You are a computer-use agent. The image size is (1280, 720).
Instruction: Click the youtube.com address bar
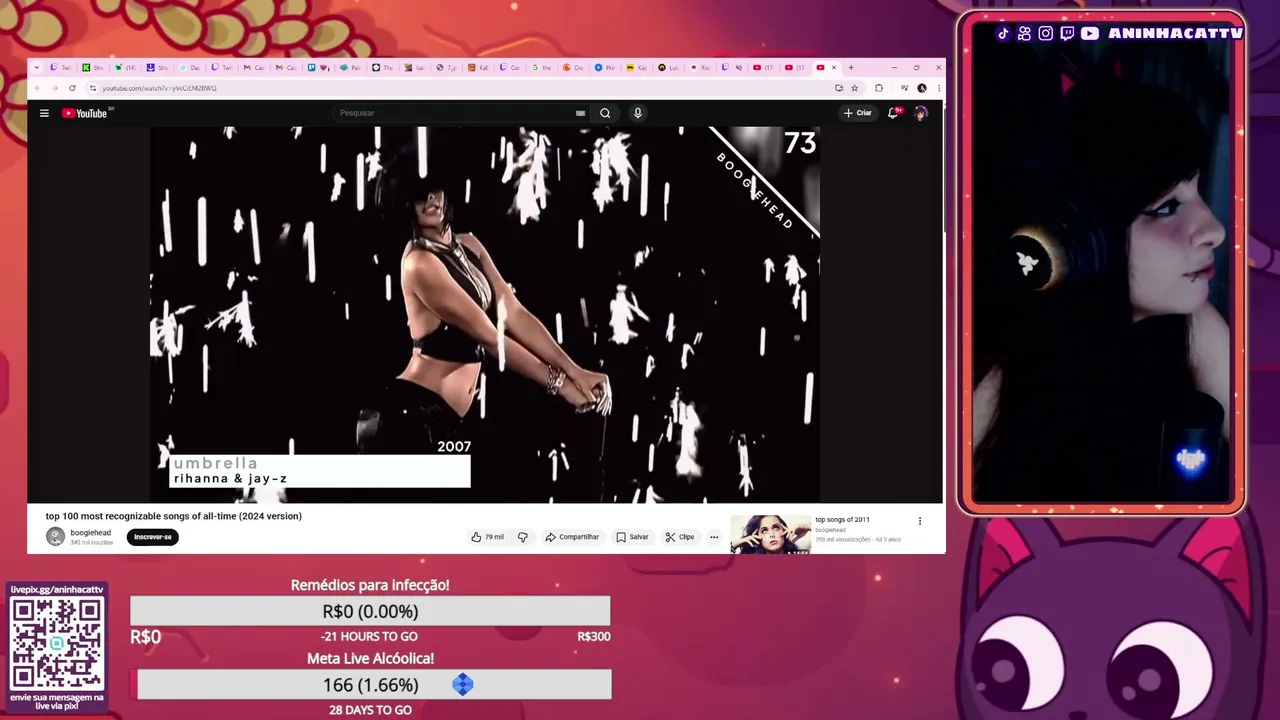click(460, 88)
